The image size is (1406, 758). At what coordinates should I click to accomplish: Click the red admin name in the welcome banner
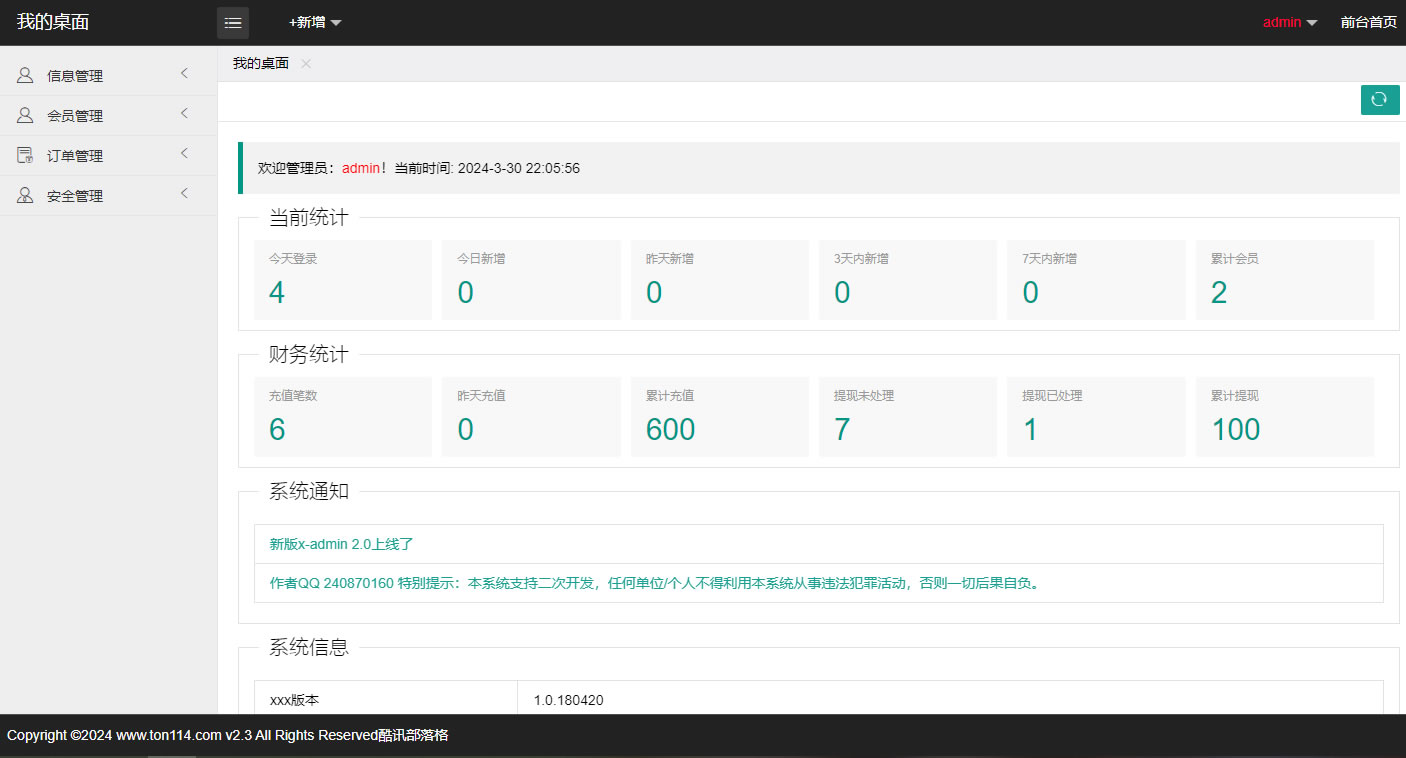coord(361,168)
